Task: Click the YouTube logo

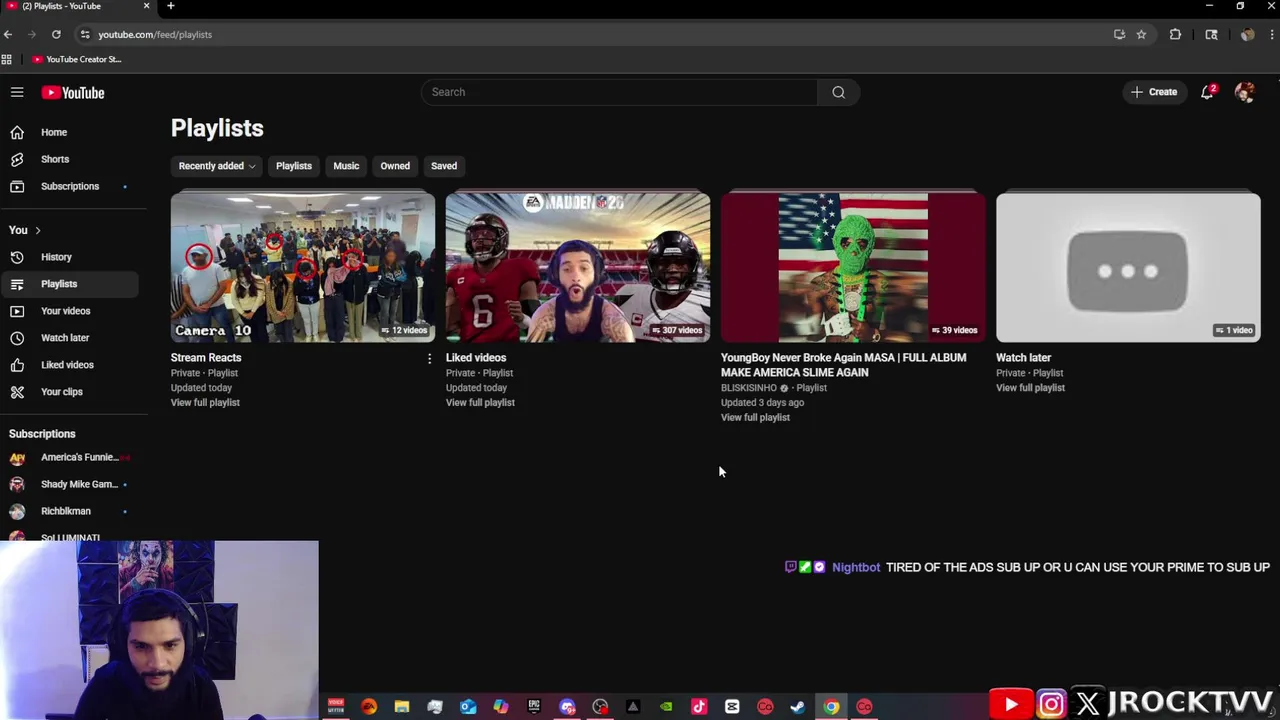Action: click(x=73, y=92)
